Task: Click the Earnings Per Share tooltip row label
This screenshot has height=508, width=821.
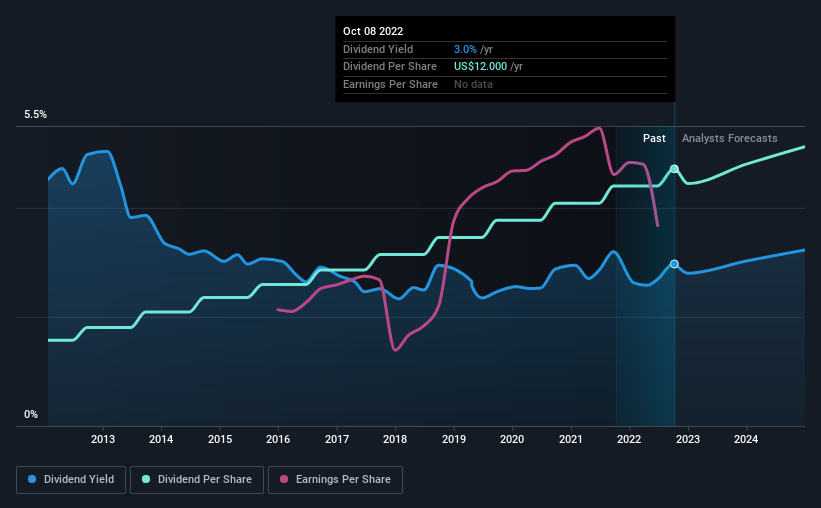Action: tap(390, 84)
